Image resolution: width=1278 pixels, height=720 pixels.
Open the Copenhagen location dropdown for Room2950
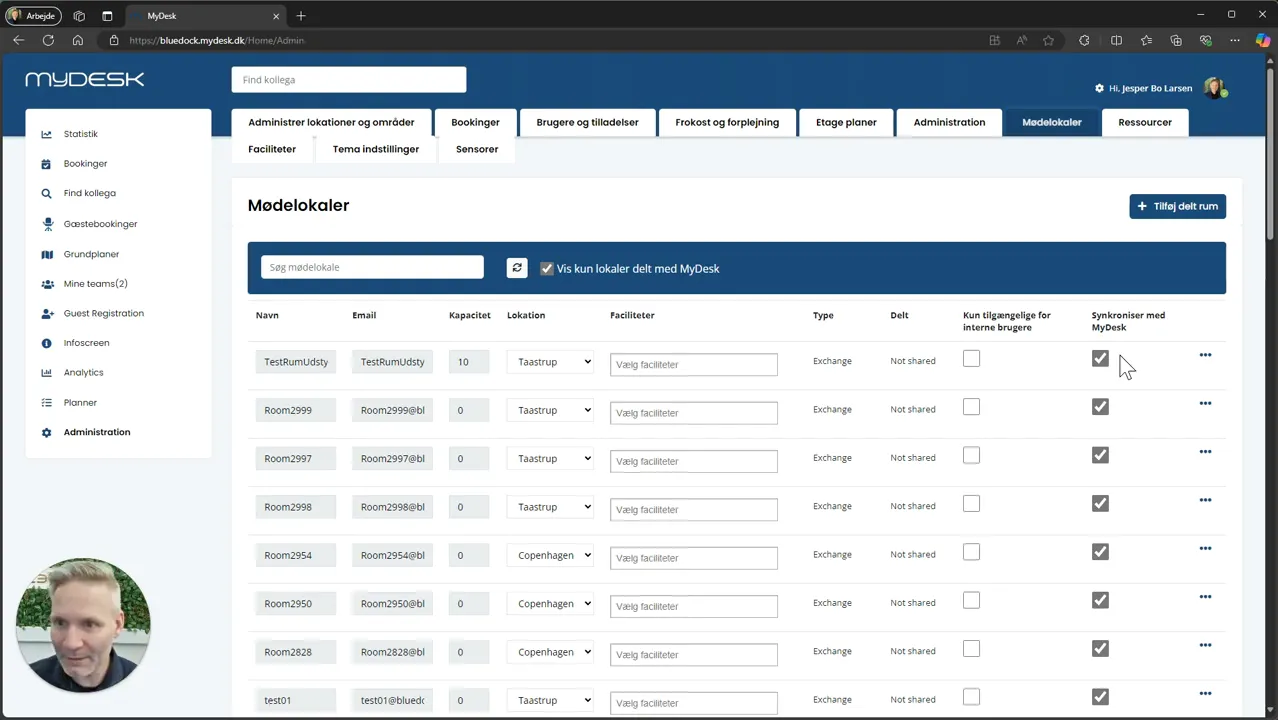[550, 604]
